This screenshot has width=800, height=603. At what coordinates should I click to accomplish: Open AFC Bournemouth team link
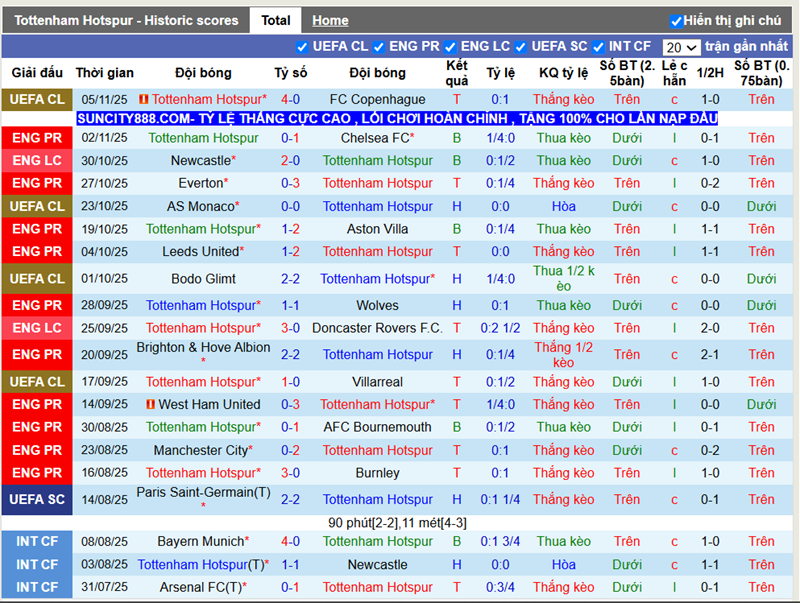378,426
